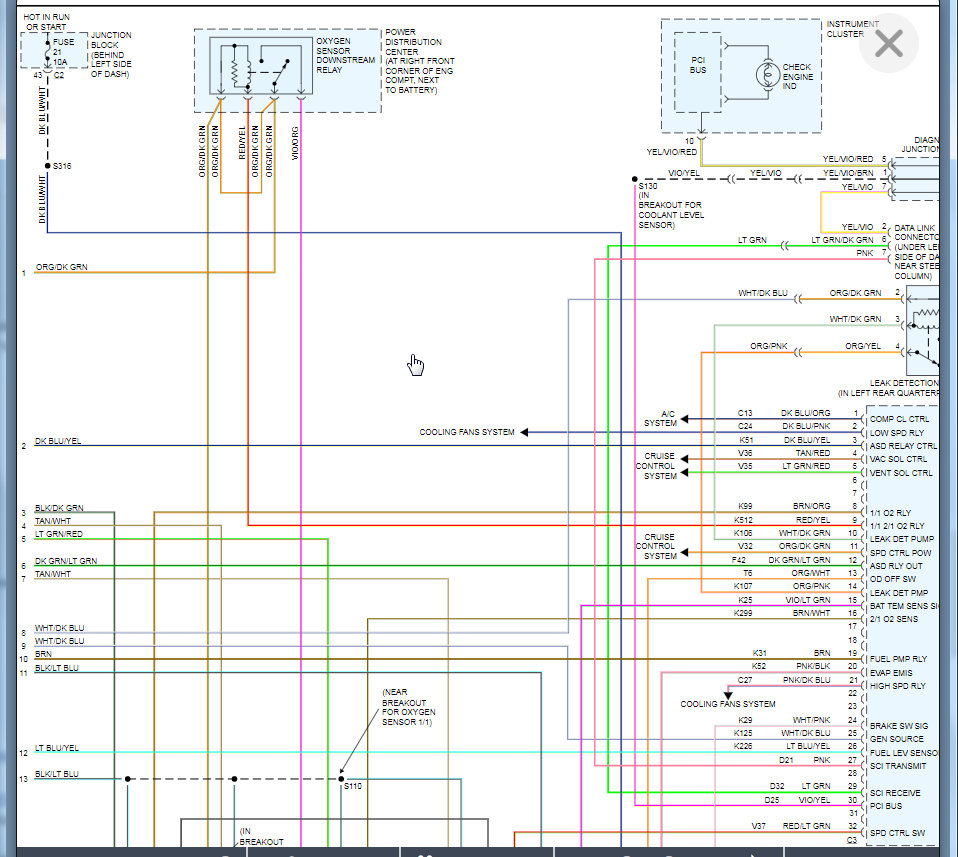Click the 'OD OFF SW' pin label
958x857 pixels.
click(x=893, y=579)
